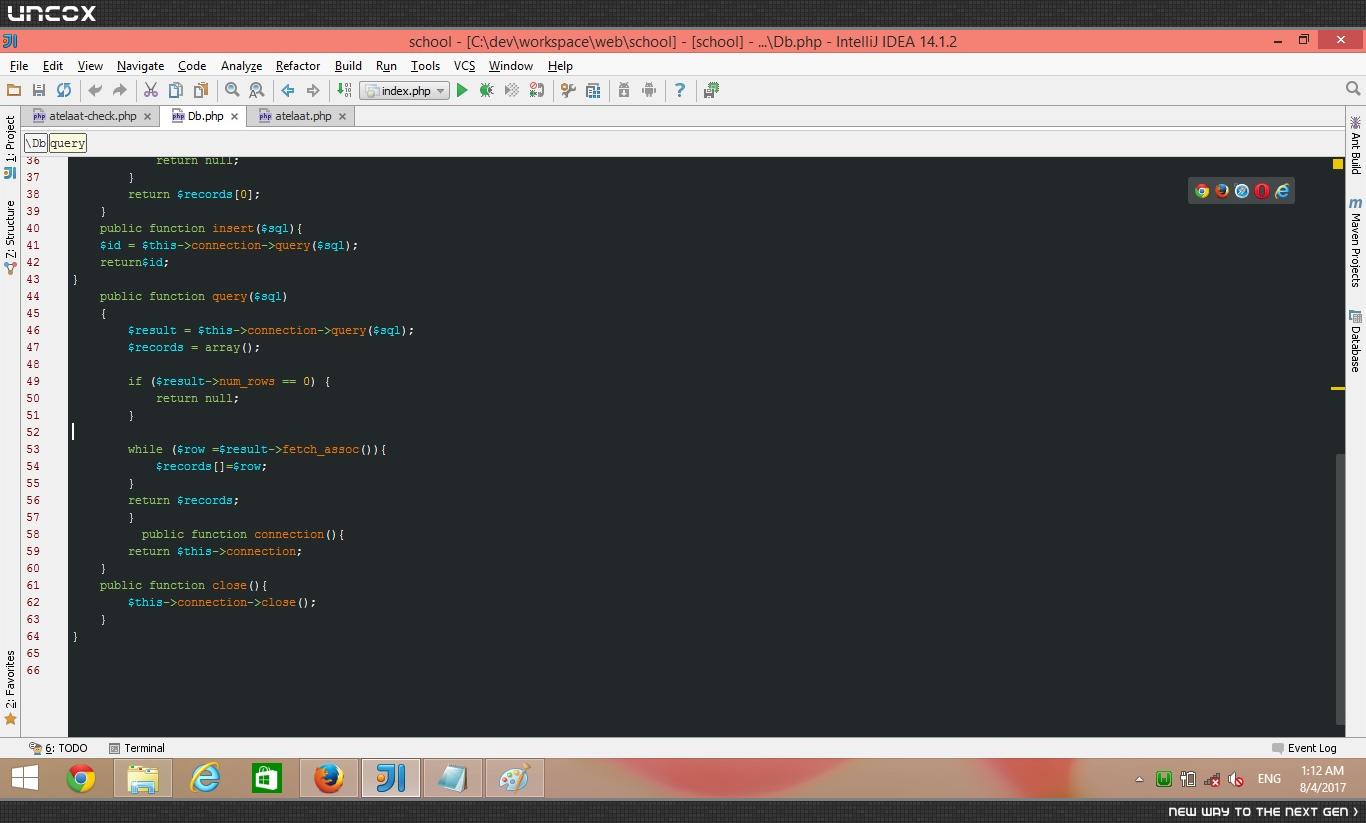Screen dimensions: 1366x823
Task: Undo the last action via toolbar
Action: (95, 90)
